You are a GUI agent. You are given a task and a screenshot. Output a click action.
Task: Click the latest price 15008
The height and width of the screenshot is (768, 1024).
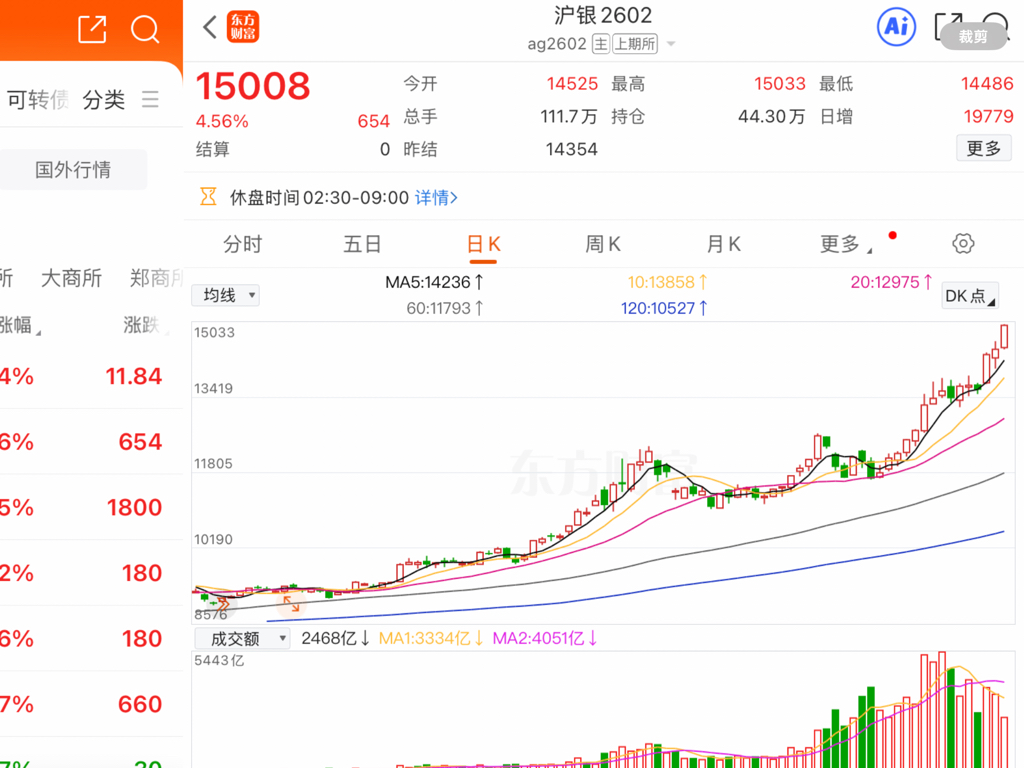[x=253, y=86]
